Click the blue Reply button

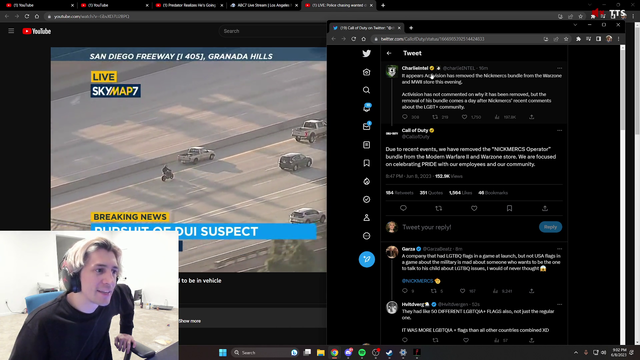point(550,227)
